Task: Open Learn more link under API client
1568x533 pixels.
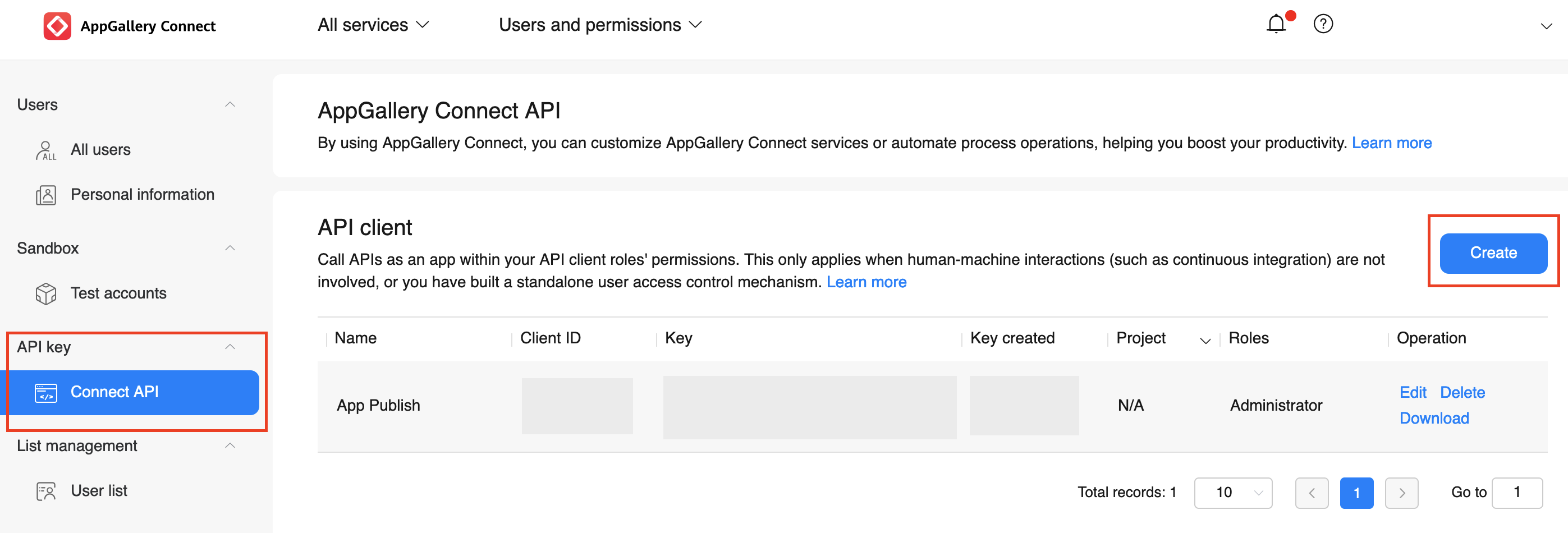Action: pyautogui.click(x=866, y=282)
